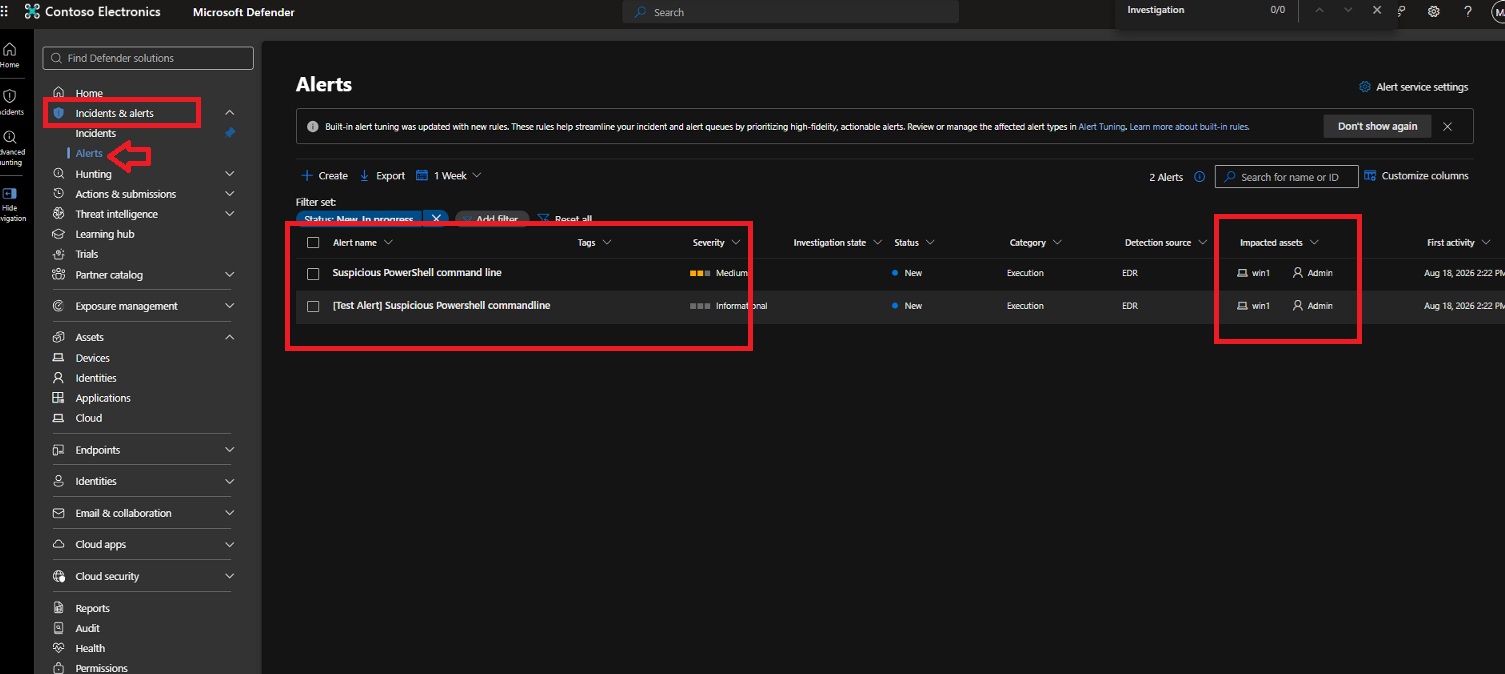Close the Investigation find bar

[1377, 10]
